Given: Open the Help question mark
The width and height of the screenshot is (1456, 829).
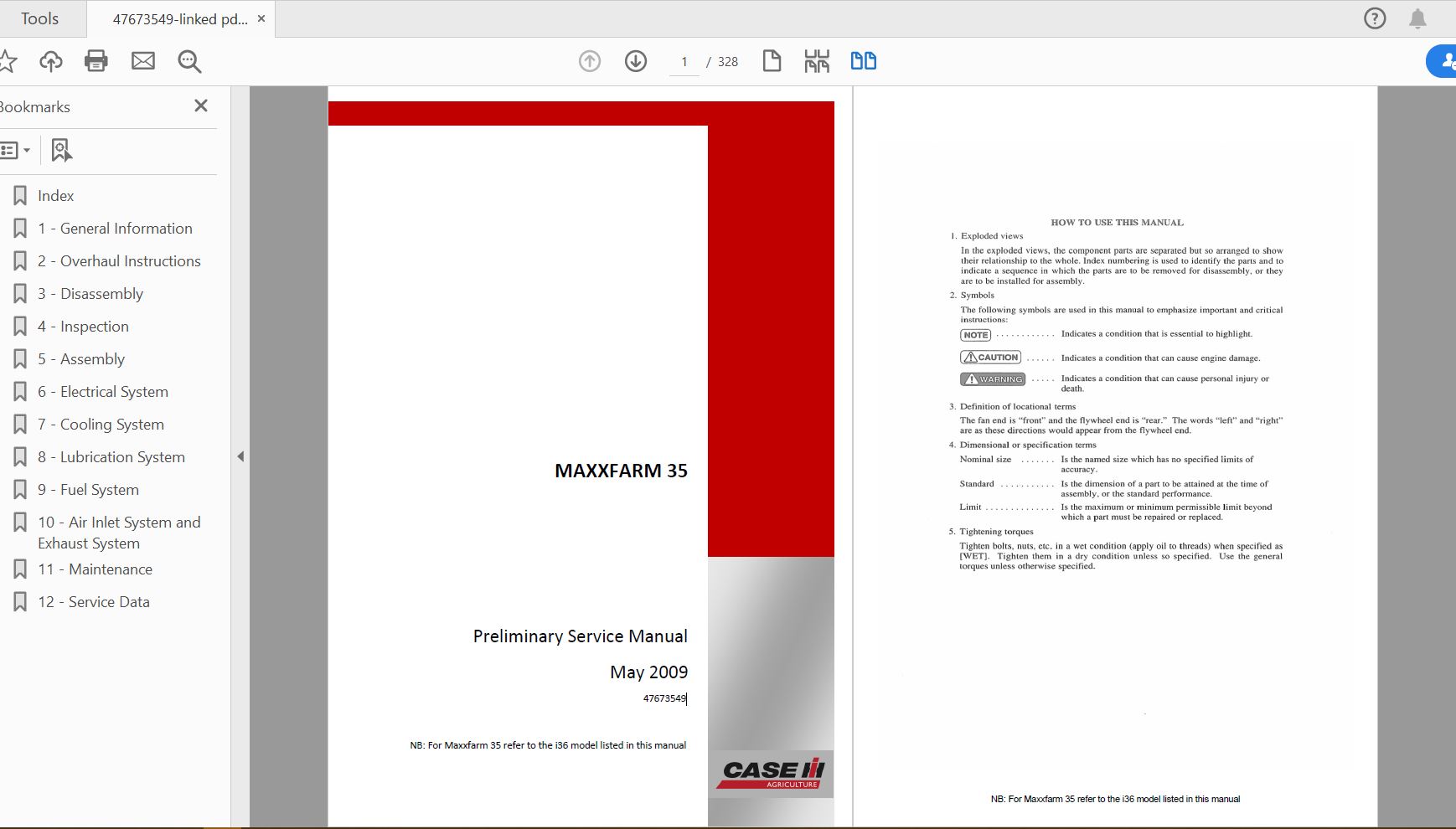Looking at the screenshot, I should pos(1374,18).
